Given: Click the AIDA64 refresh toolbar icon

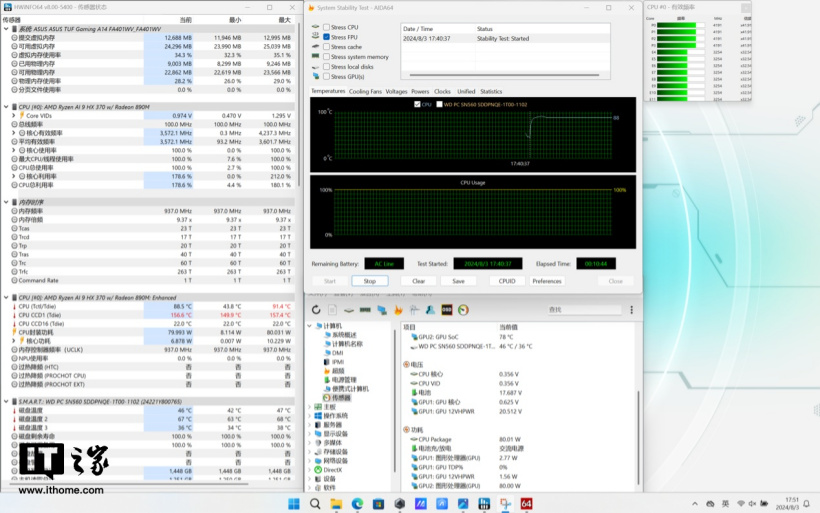Looking at the screenshot, I should 316,310.
